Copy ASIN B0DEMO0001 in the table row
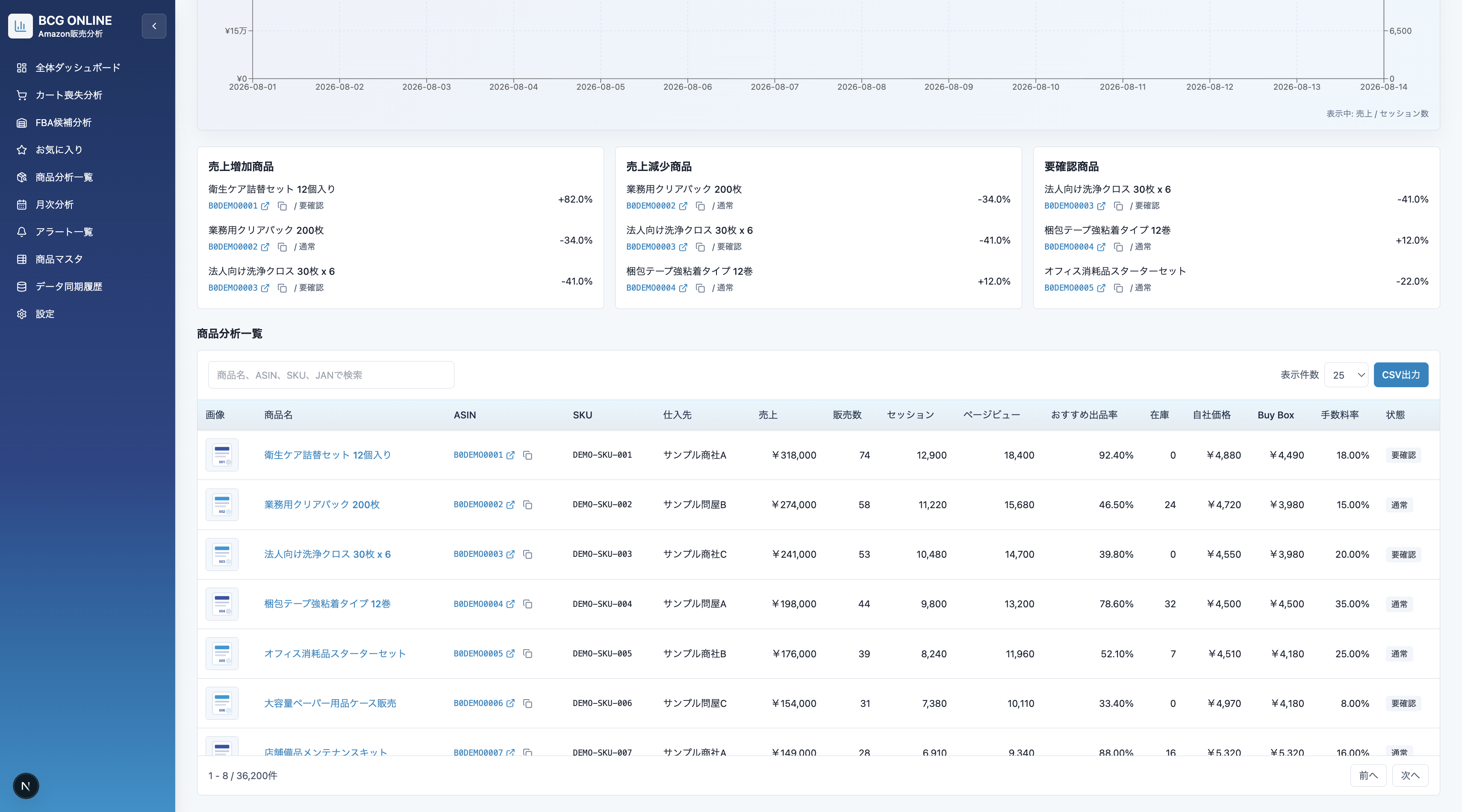Image resolution: width=1462 pixels, height=812 pixels. coord(528,455)
